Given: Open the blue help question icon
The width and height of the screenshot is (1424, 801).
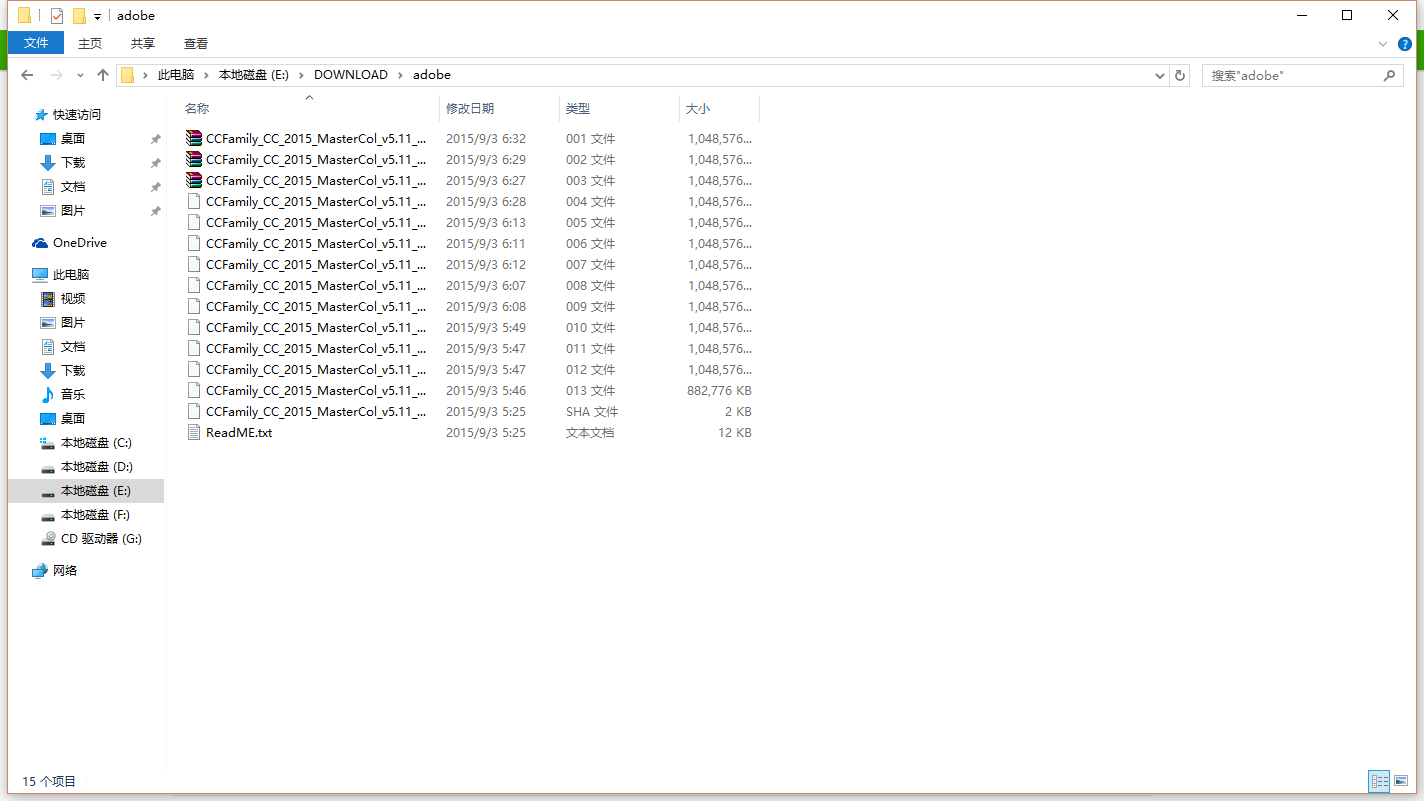Looking at the screenshot, I should [1405, 44].
